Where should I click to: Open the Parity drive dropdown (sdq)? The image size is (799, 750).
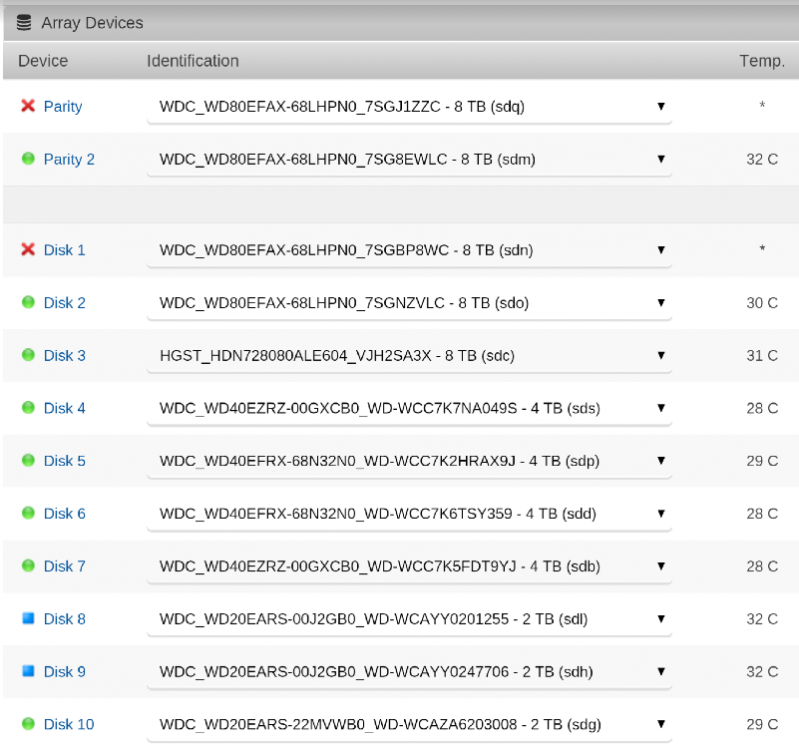coord(409,106)
